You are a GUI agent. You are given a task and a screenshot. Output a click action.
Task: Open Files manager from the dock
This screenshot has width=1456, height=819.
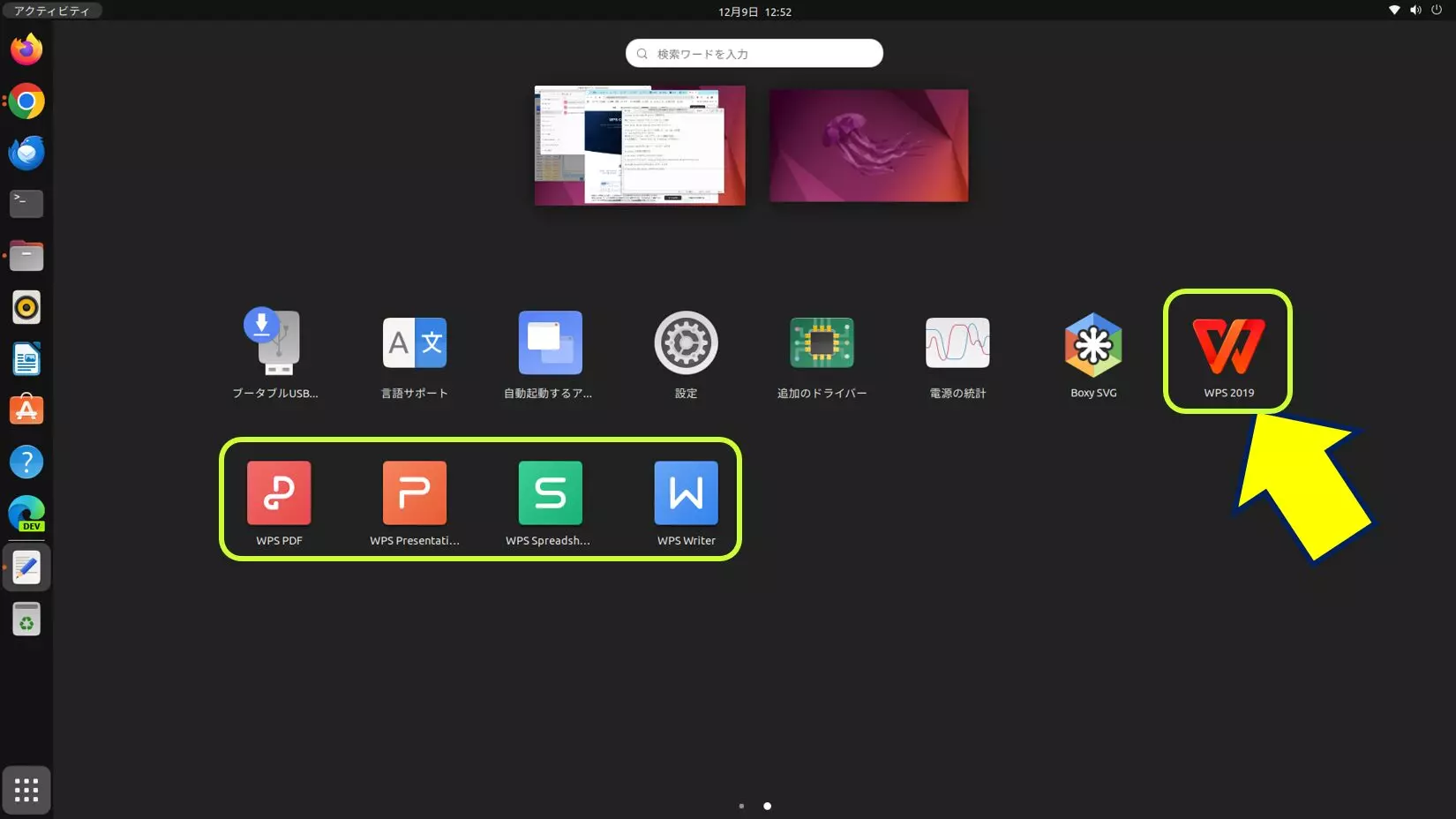tap(26, 256)
